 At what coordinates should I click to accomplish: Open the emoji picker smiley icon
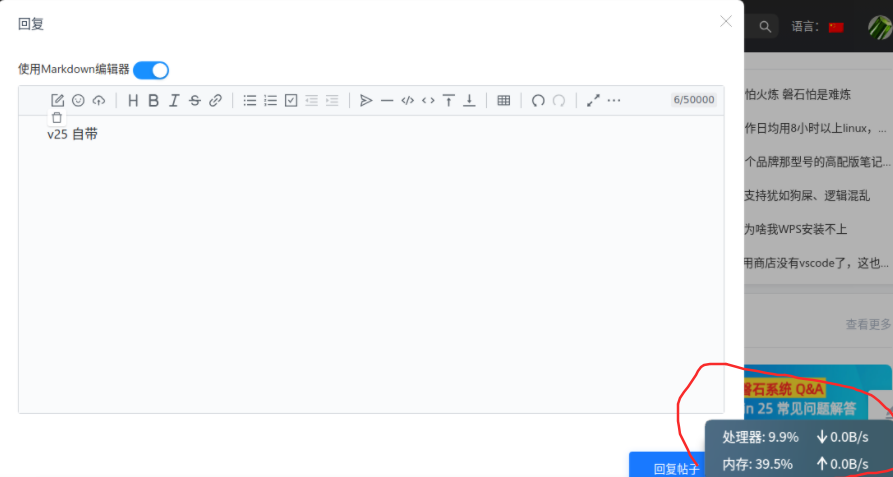click(x=78, y=101)
